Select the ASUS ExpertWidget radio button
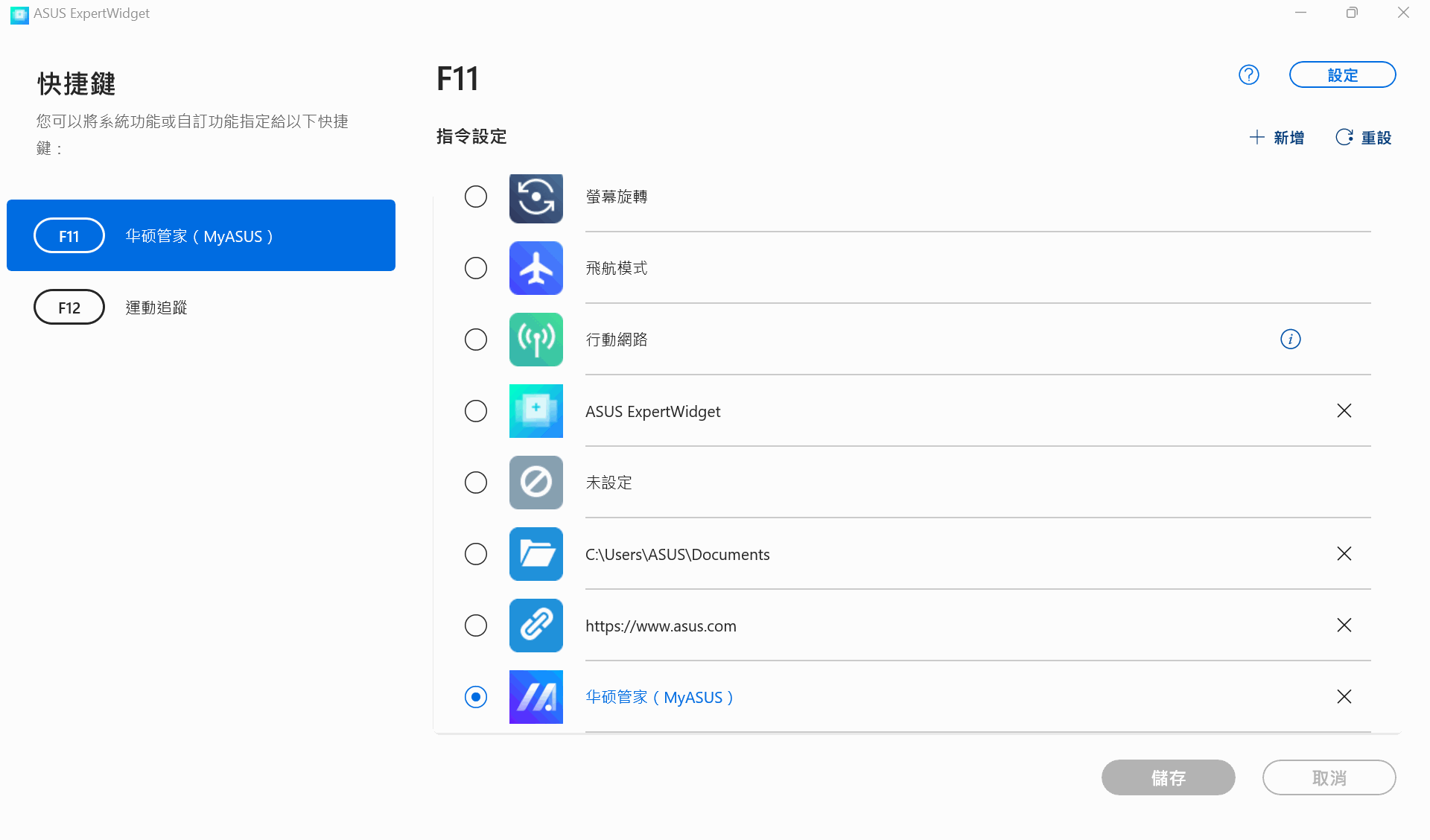Viewport: 1430px width, 840px height. (x=476, y=411)
